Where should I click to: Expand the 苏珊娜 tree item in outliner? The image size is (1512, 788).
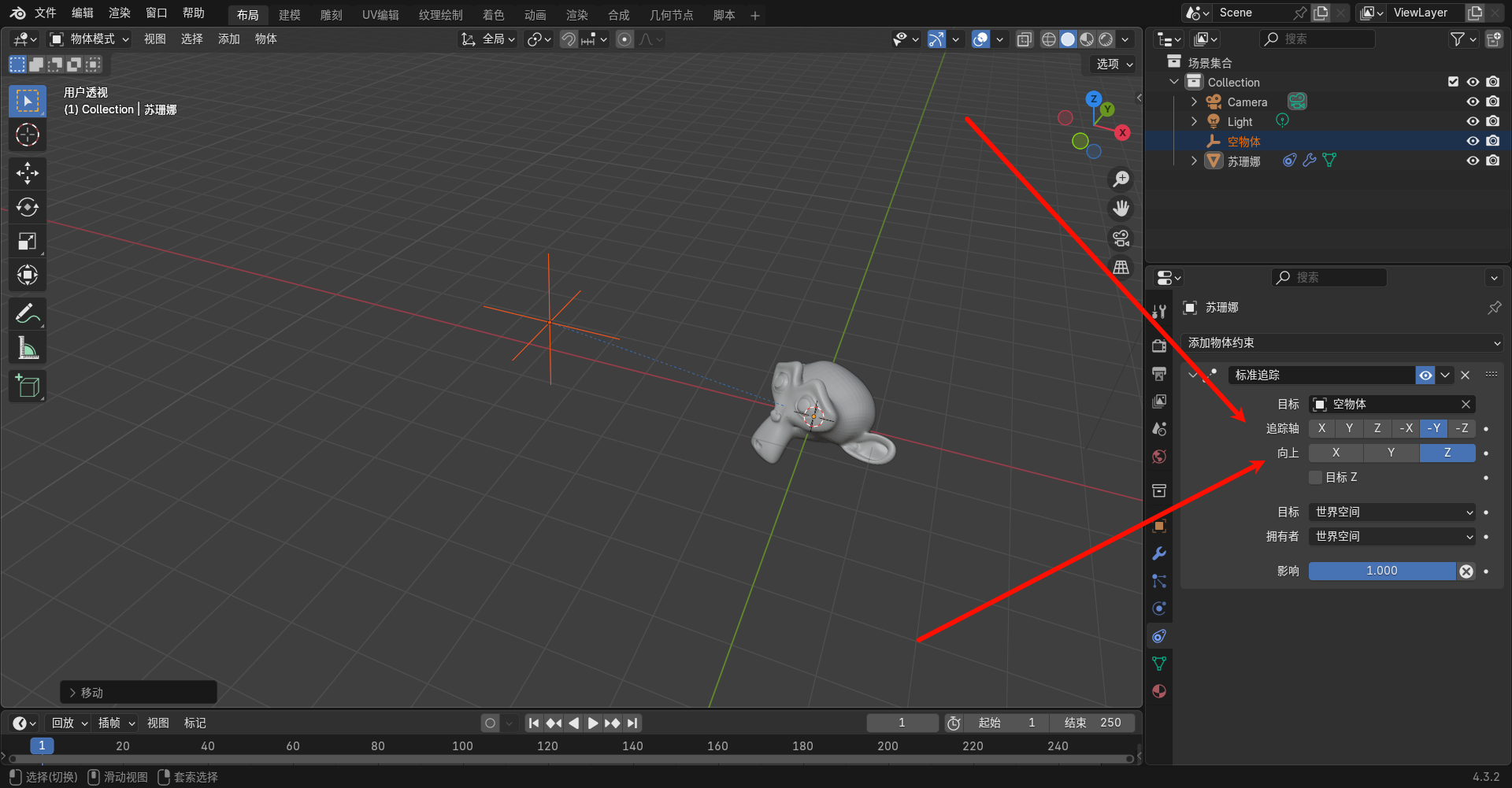[1194, 161]
